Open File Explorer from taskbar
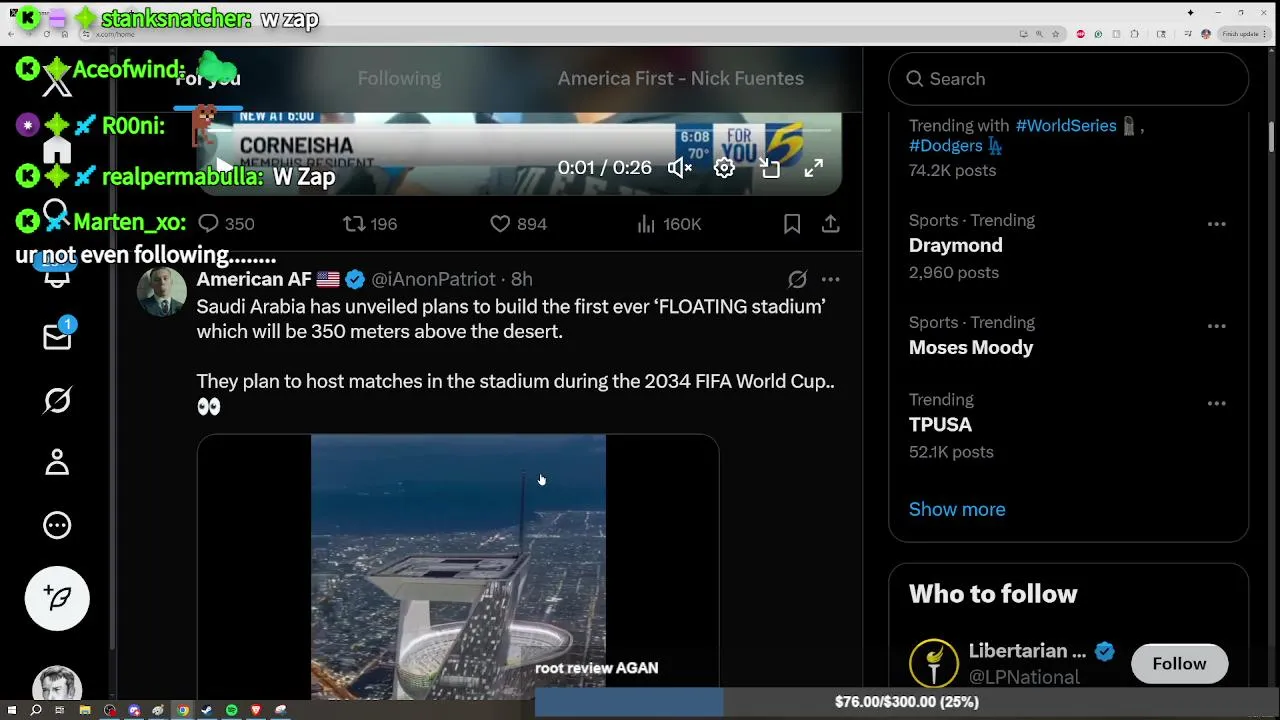 click(x=85, y=710)
